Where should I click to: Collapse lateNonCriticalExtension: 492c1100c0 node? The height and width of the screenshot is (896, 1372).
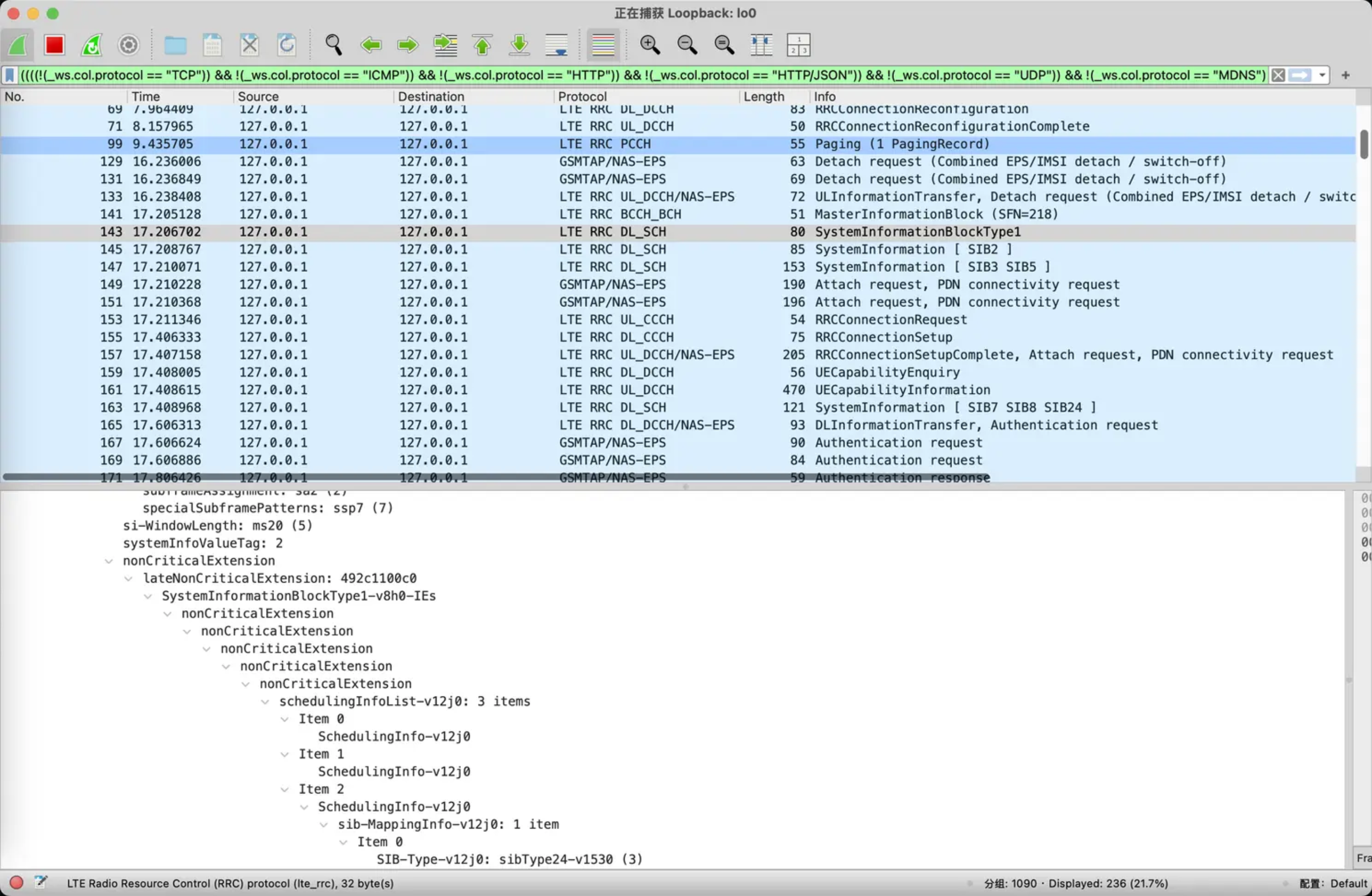pos(128,578)
